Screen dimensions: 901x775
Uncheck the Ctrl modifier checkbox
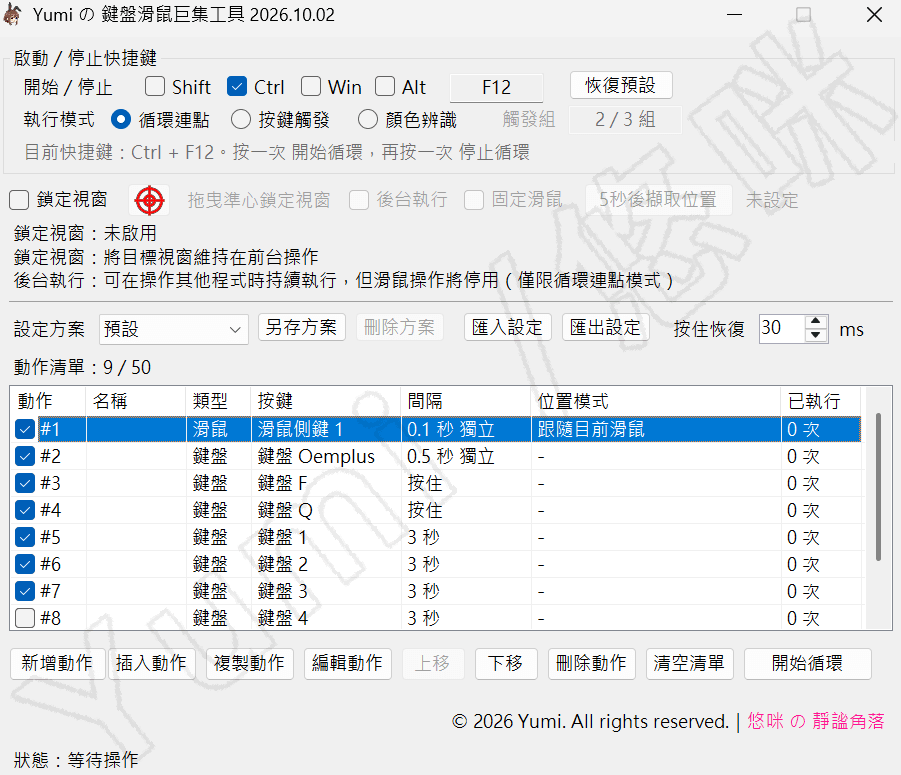point(237,87)
